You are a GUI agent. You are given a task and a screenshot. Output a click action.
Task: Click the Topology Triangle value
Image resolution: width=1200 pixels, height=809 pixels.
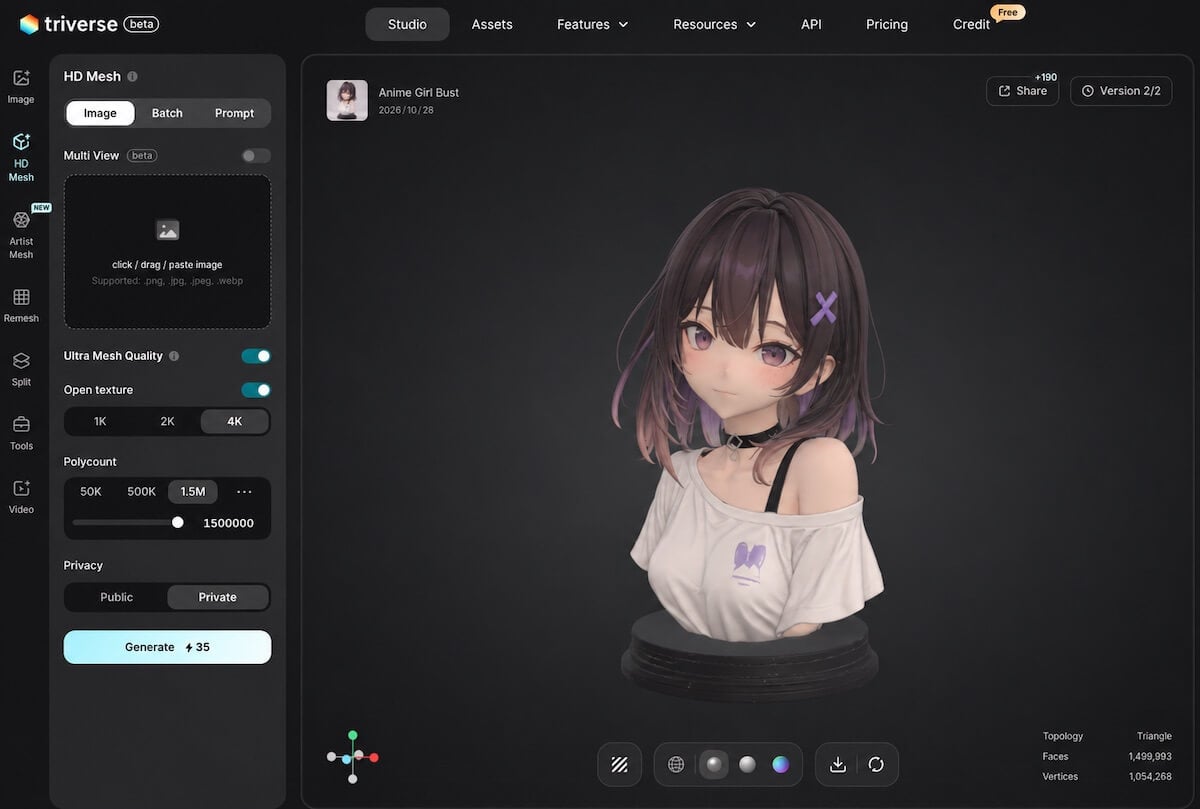[x=1154, y=736]
